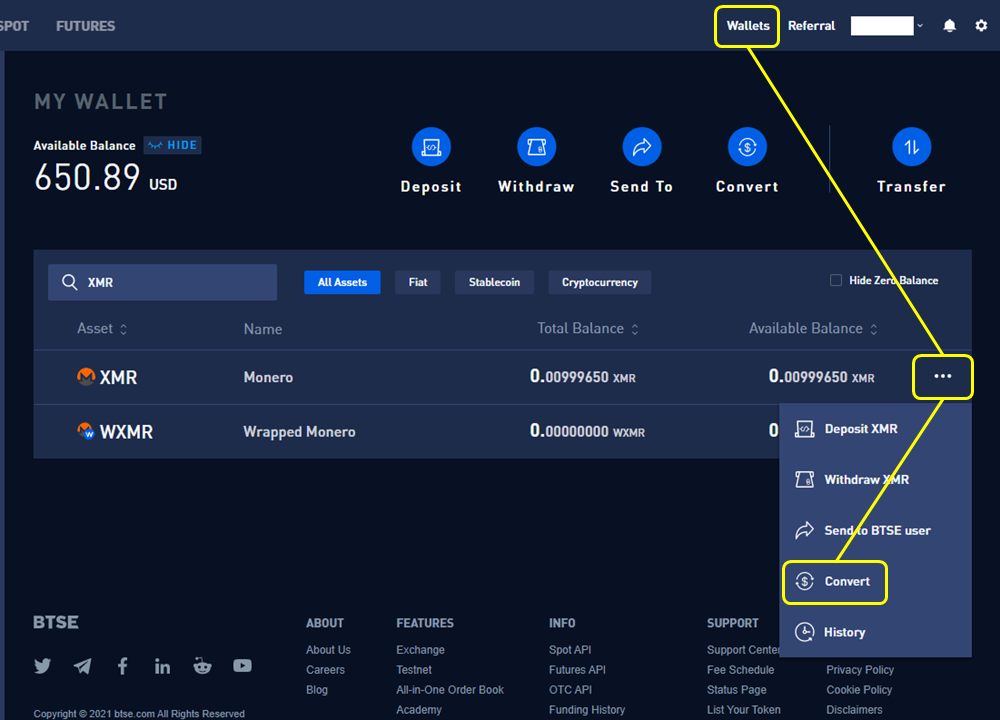The height and width of the screenshot is (720, 1000).
Task: Click WXMR total balance 0.00000000
Action: tap(587, 431)
